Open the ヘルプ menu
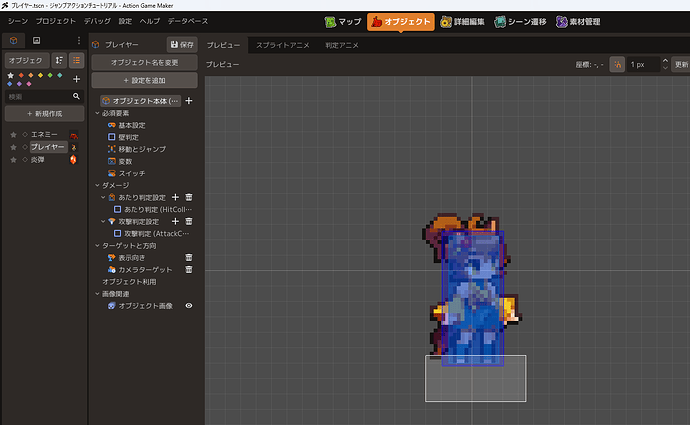Image resolution: width=690 pixels, height=425 pixels. coord(150,21)
